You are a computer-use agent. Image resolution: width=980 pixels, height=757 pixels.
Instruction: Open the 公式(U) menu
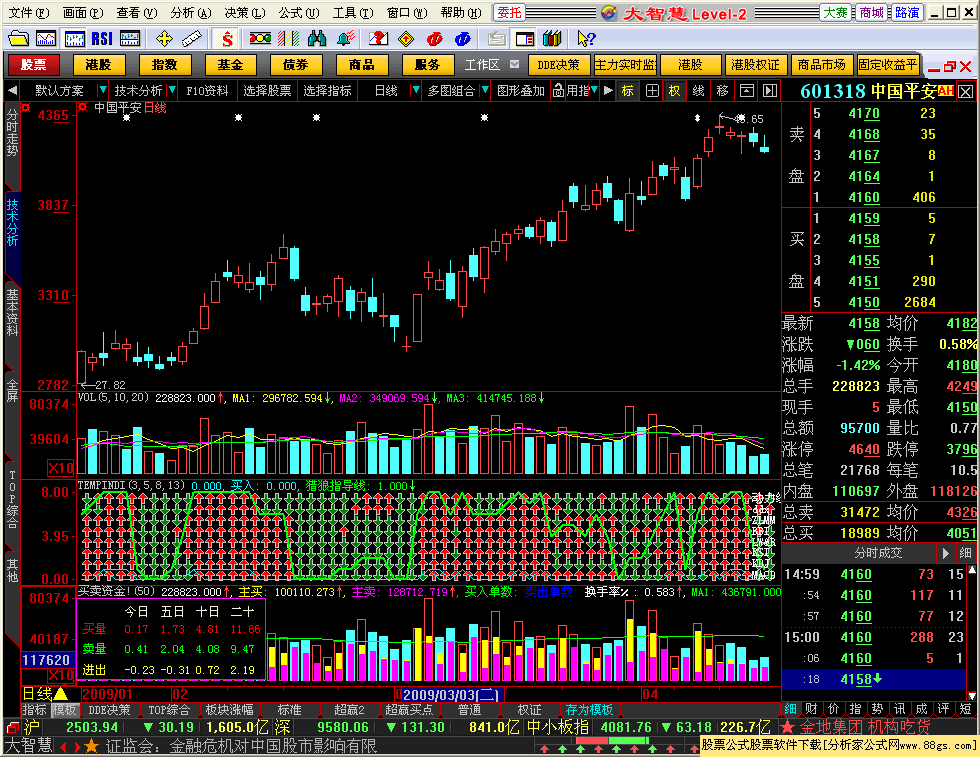[299, 13]
